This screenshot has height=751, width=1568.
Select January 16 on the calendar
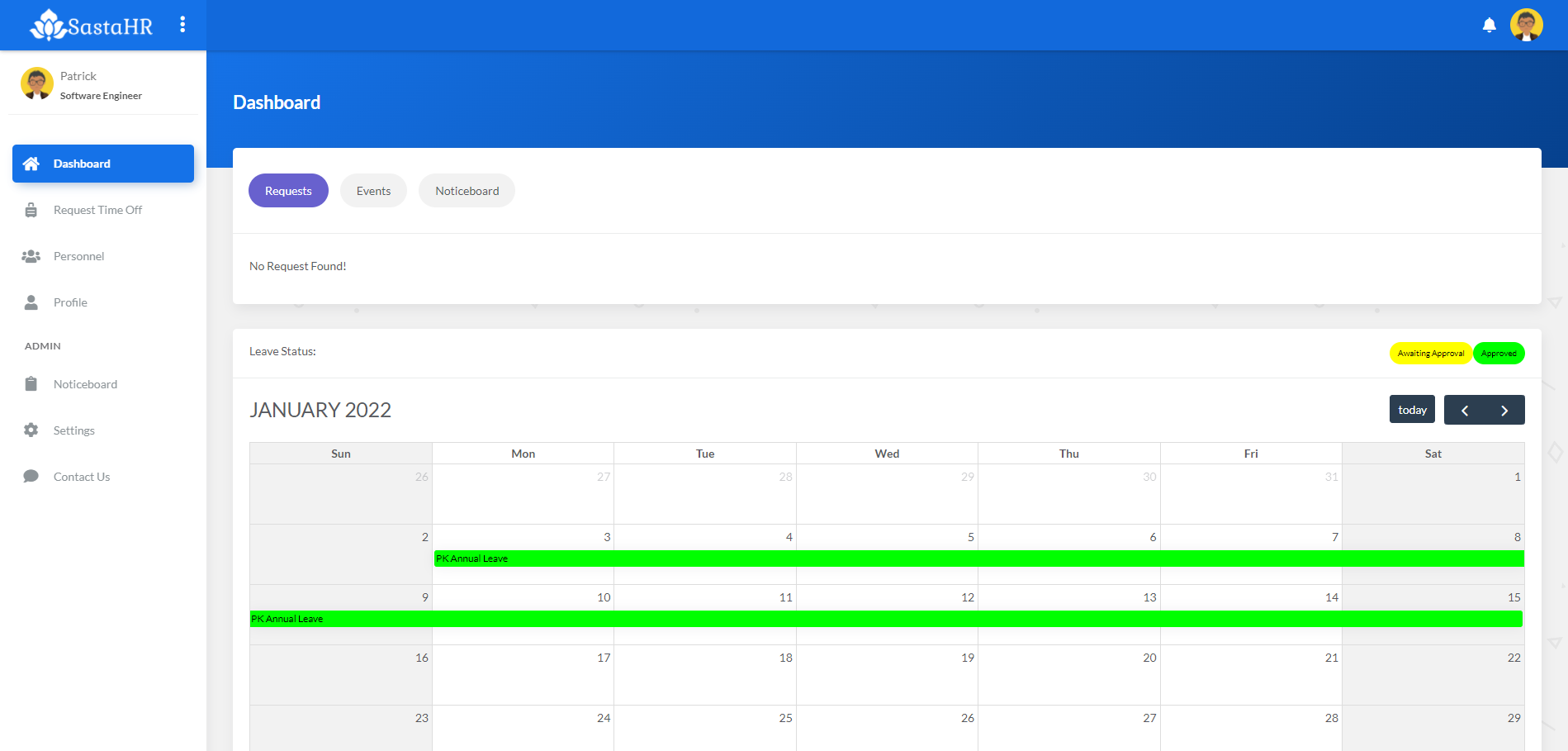pyautogui.click(x=341, y=675)
